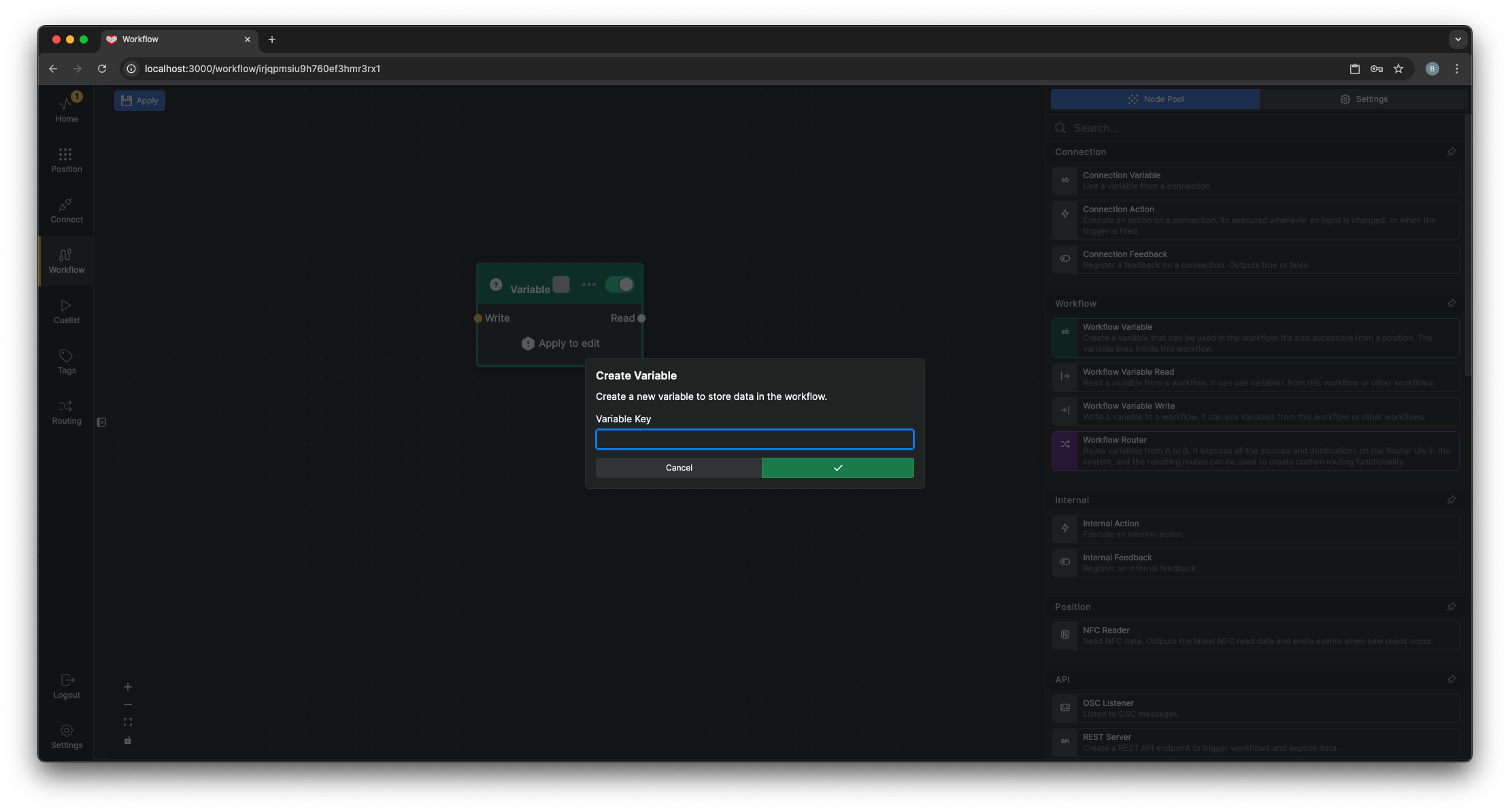This screenshot has height=812, width=1510.
Task: Click the Apply button
Action: [x=139, y=101]
